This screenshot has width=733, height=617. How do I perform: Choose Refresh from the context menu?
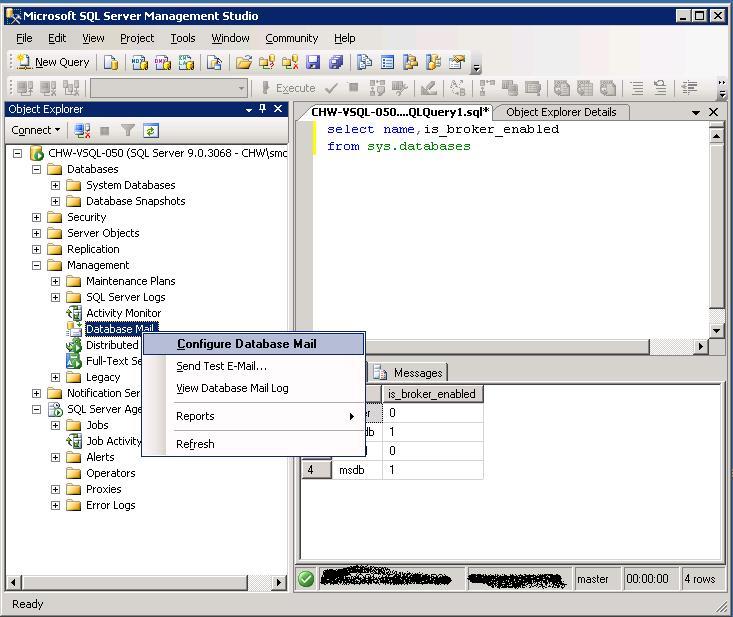[253, 444]
